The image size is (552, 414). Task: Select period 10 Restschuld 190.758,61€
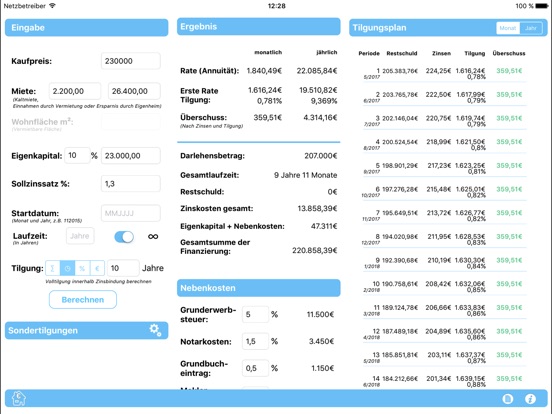click(x=400, y=284)
